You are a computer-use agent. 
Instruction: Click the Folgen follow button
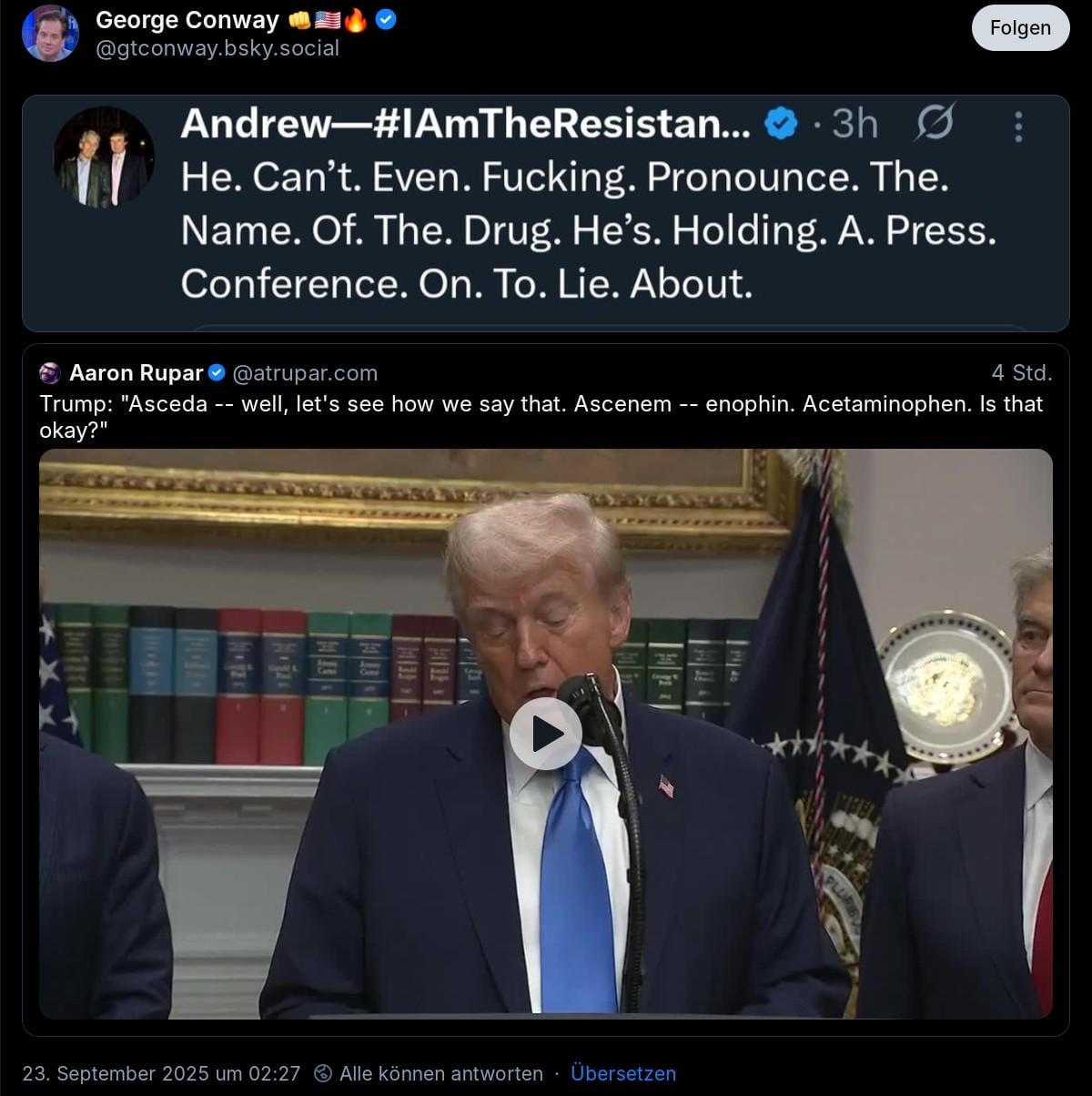(1020, 27)
